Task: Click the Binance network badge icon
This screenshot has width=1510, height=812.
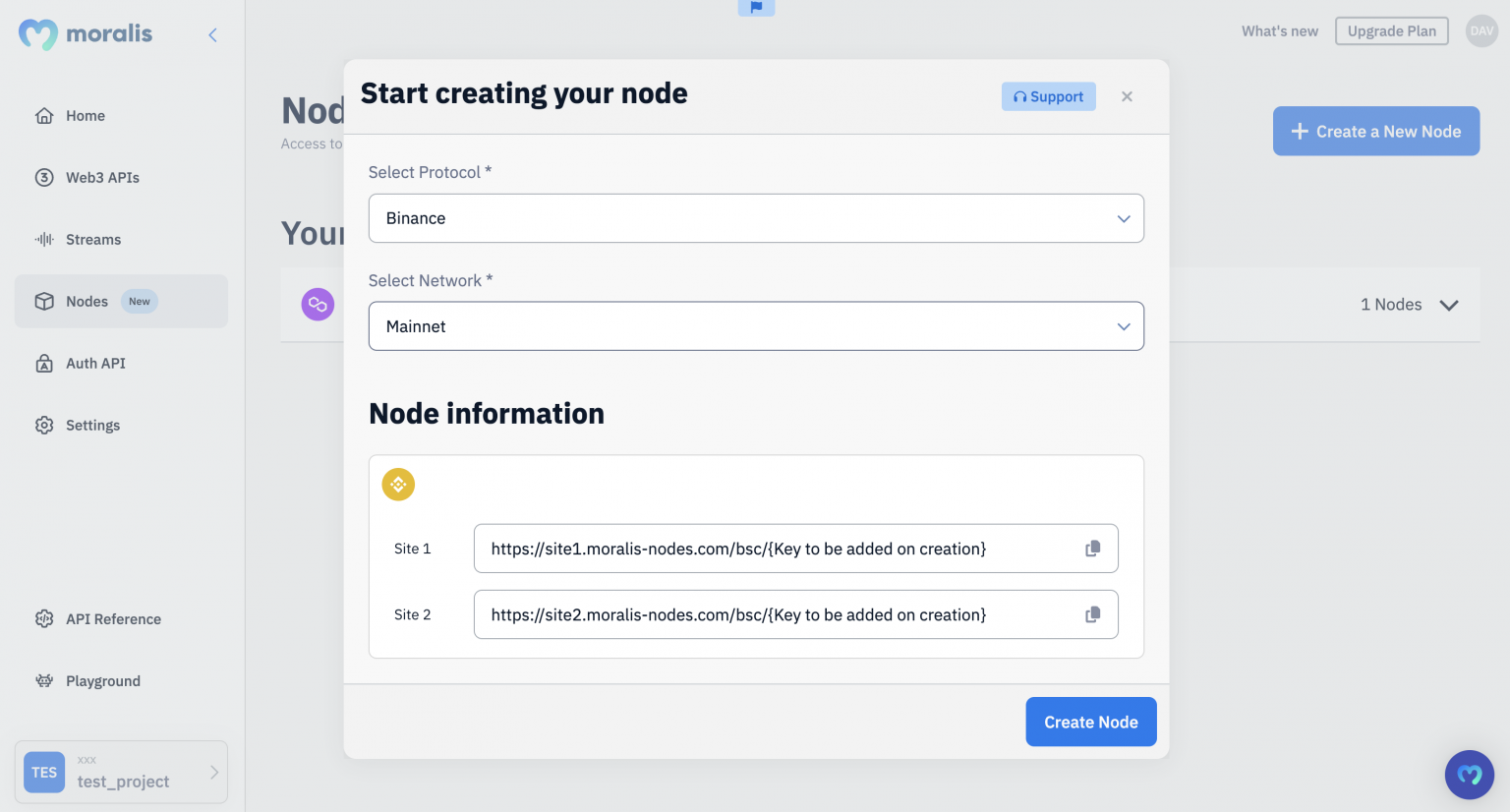Action: (x=398, y=484)
